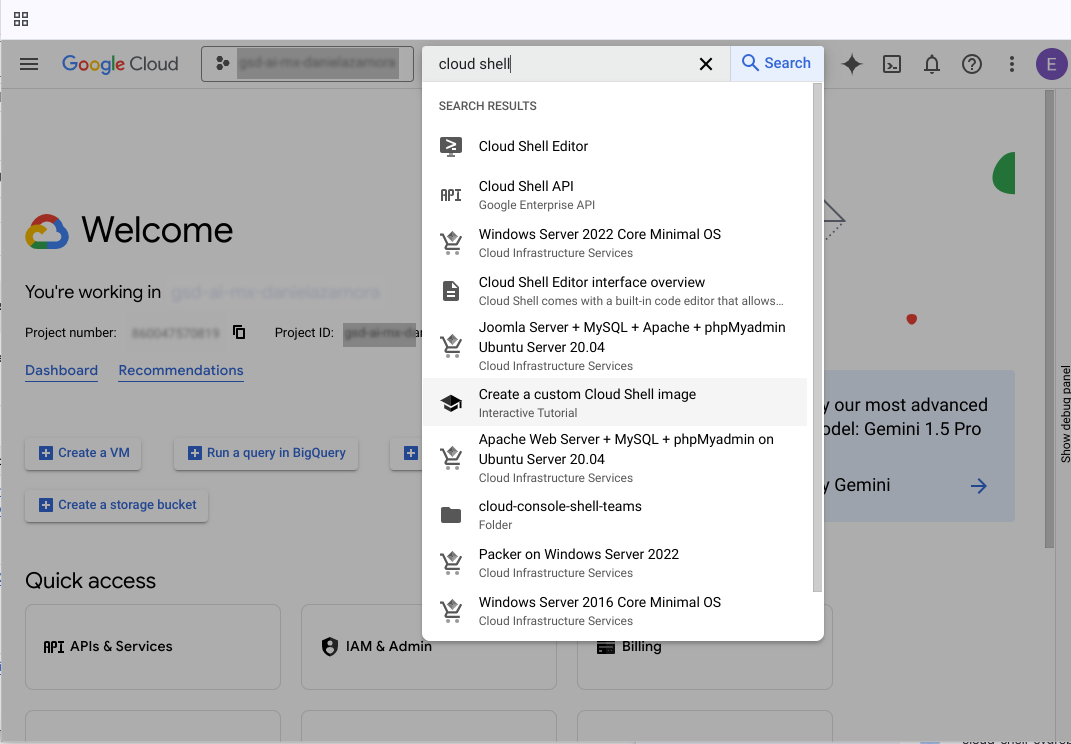
Task: Select Cloud Shell API search result
Action: [526, 194]
